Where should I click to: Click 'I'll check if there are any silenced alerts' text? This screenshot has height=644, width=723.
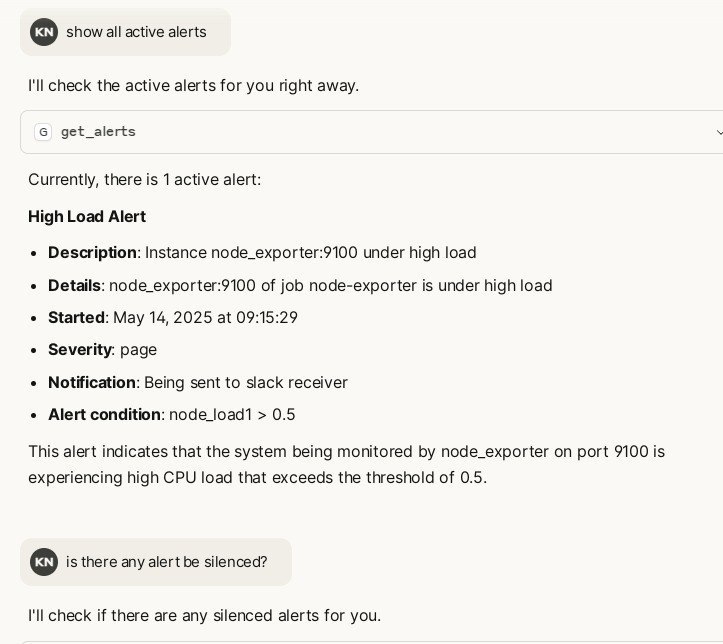(204, 615)
